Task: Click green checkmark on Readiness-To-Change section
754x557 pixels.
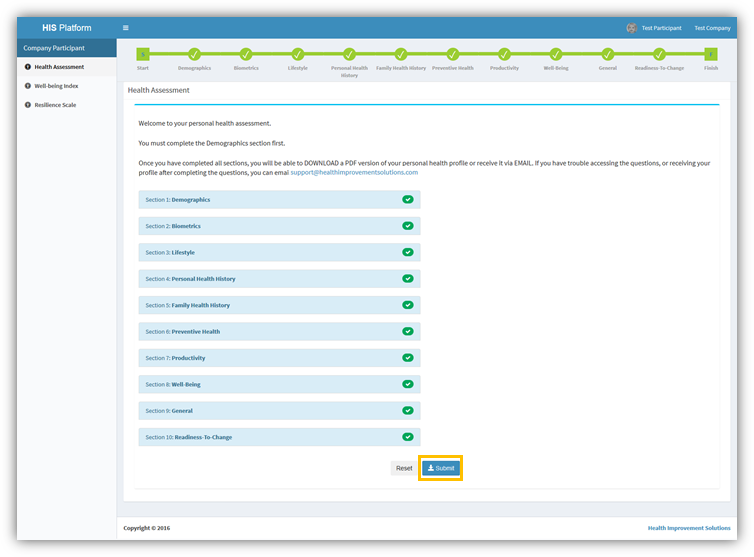Action: click(408, 437)
